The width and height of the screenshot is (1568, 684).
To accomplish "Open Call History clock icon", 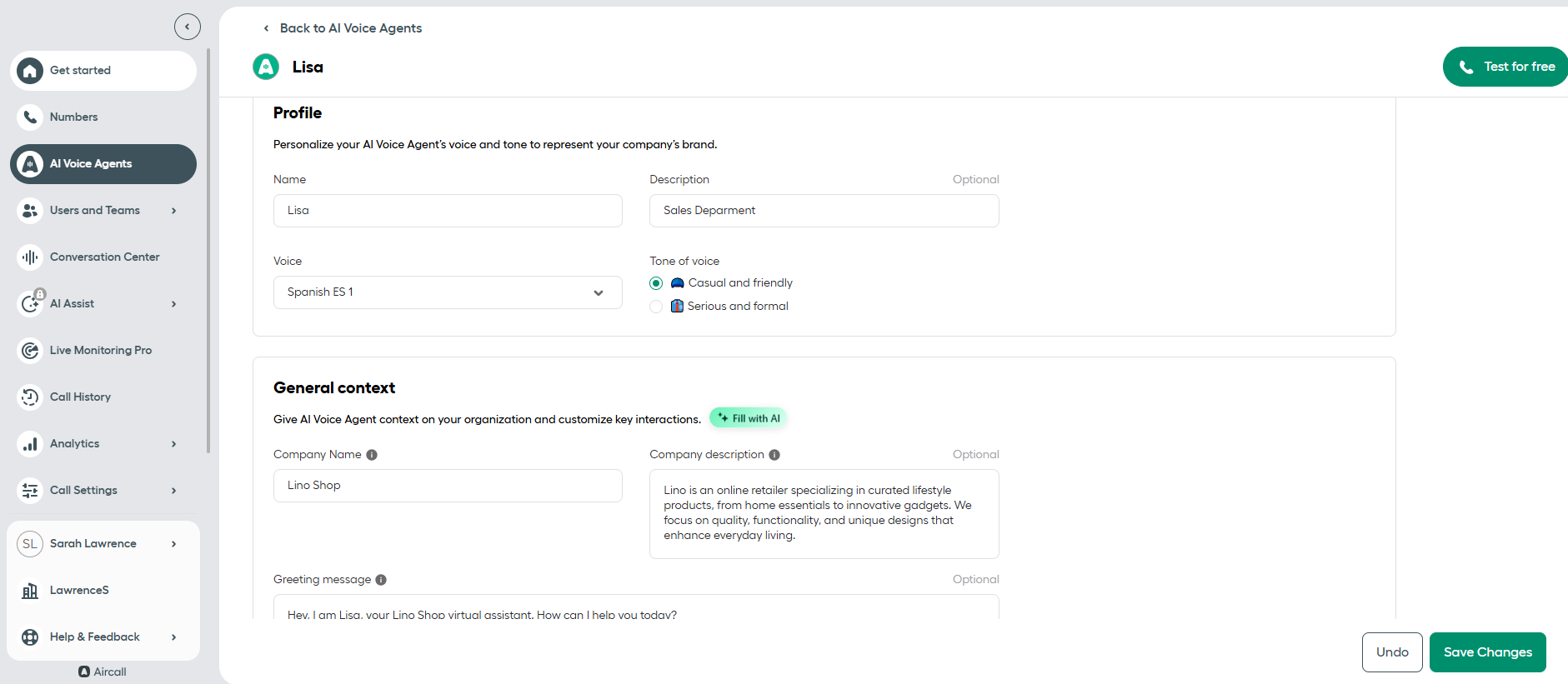I will 30,397.
